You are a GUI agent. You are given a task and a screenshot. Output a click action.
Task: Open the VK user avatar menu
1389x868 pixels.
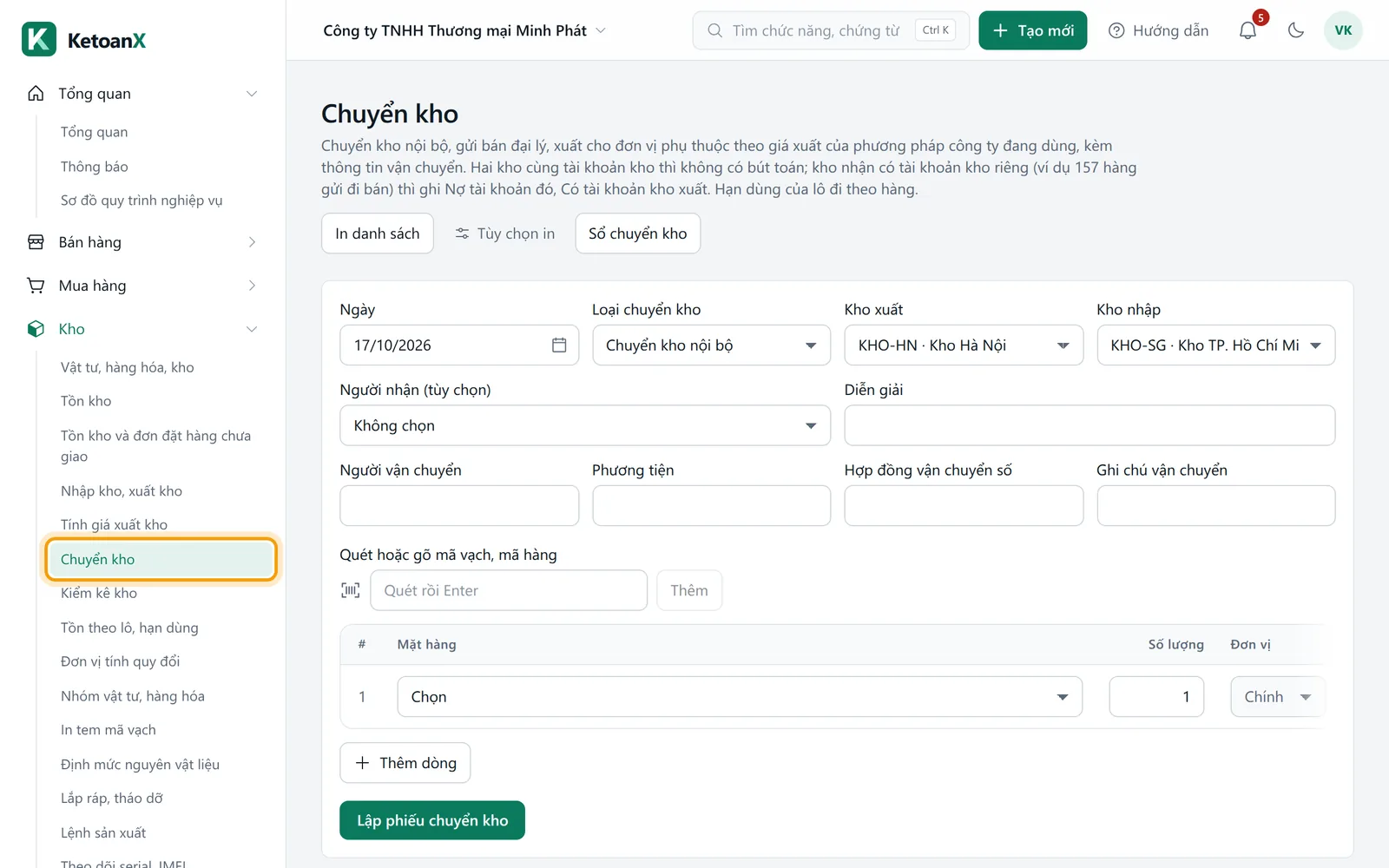(1343, 30)
